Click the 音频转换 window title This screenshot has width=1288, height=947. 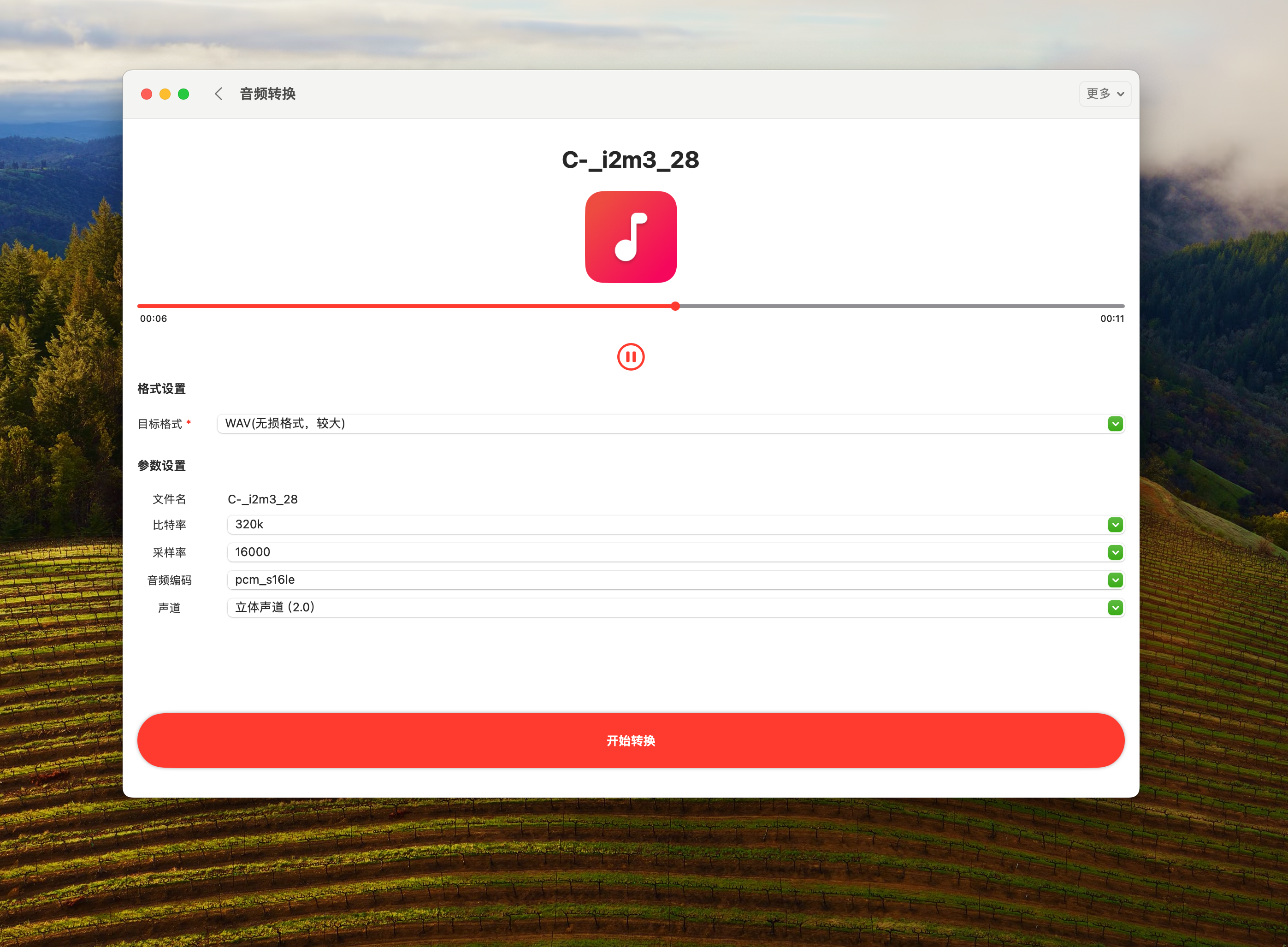268,94
